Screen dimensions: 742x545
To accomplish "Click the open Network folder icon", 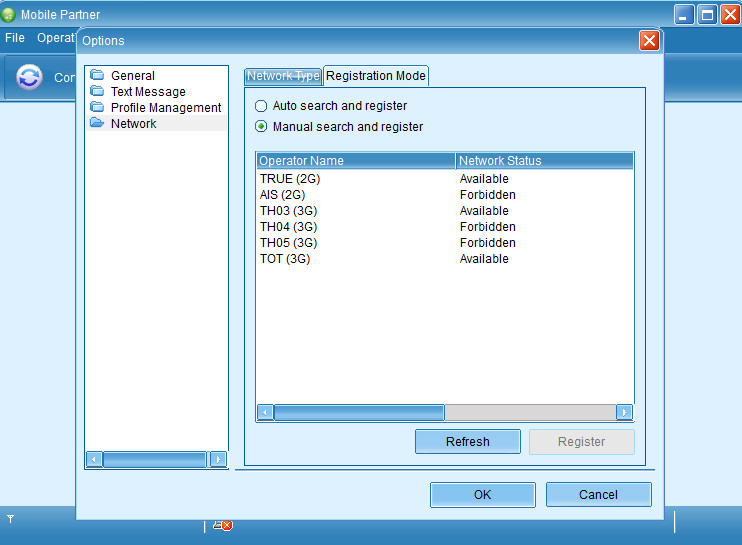I will coord(97,123).
